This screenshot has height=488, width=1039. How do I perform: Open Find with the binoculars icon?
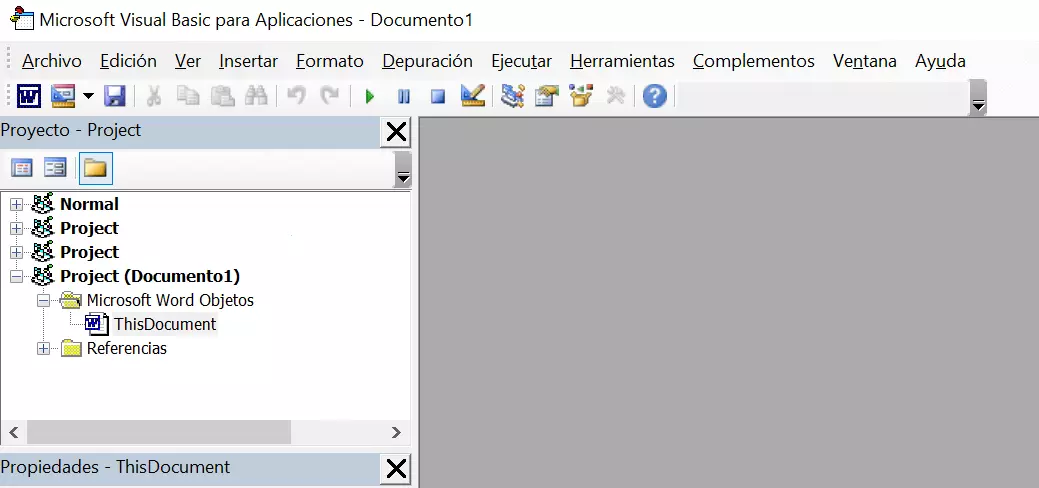point(256,97)
